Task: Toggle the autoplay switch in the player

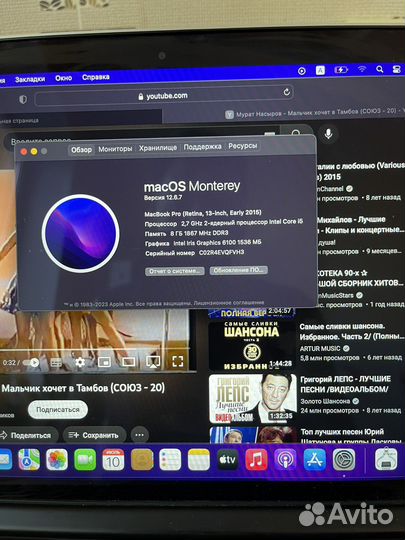Action: (32, 363)
